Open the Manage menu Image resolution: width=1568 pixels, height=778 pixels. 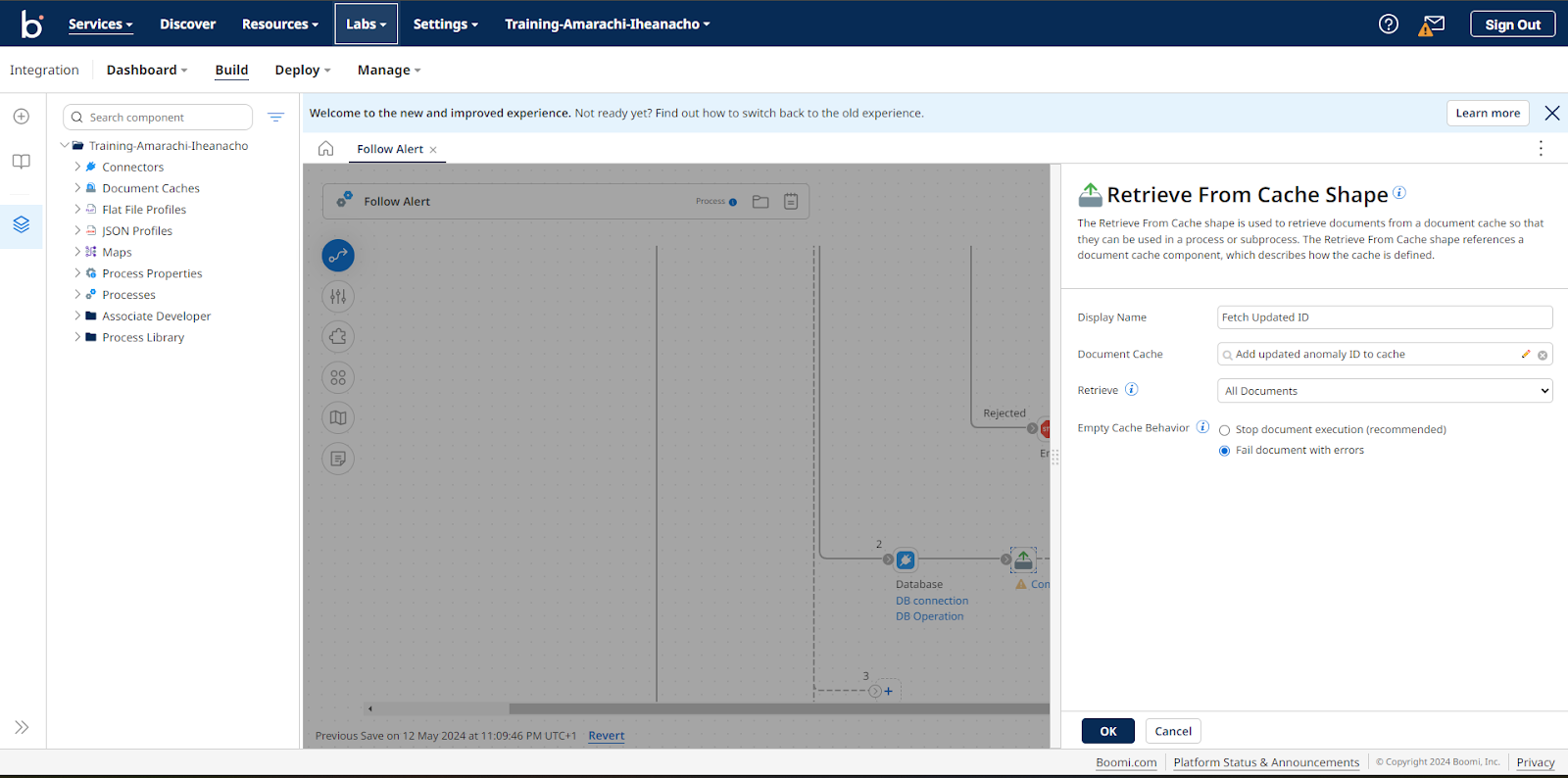click(x=389, y=71)
